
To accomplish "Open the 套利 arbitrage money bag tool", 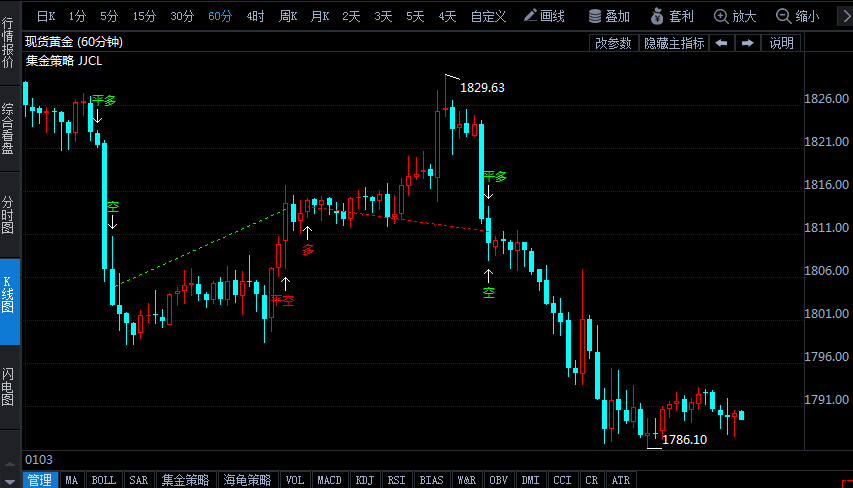I will click(x=672, y=16).
